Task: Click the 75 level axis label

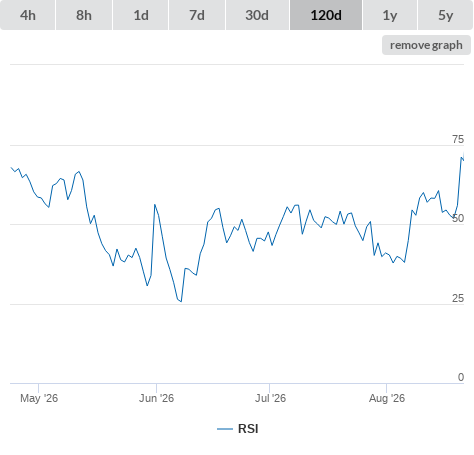Action: point(458,139)
